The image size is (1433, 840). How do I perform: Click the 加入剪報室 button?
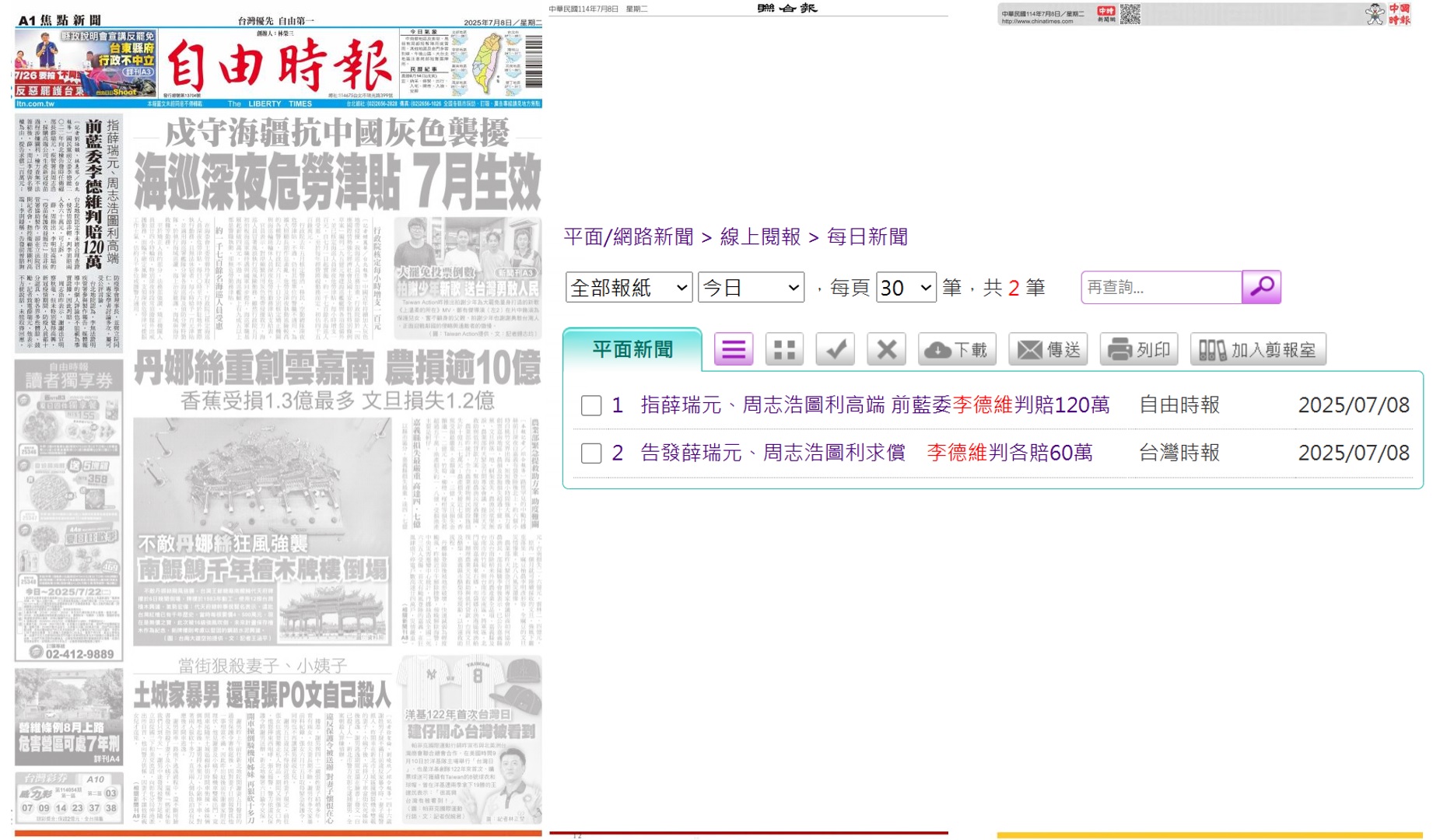(x=1258, y=349)
